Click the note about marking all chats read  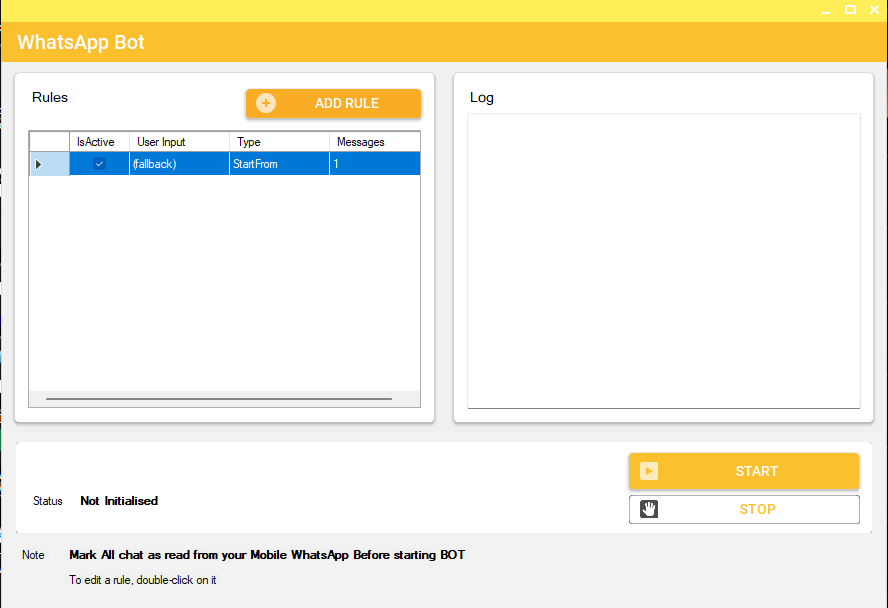267,555
